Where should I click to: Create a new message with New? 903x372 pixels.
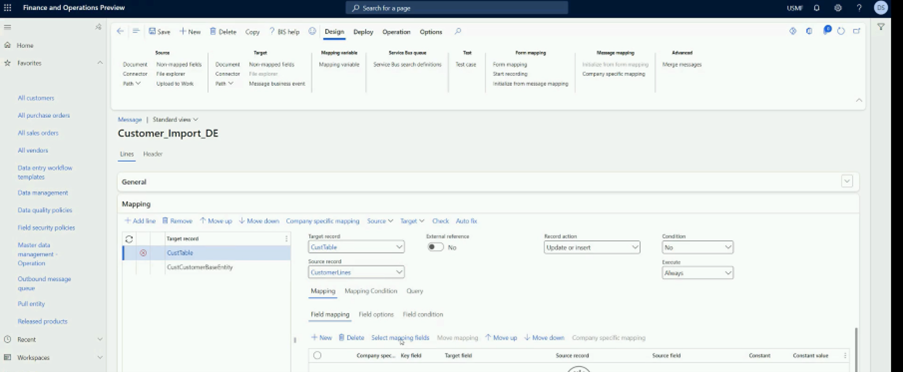tap(190, 32)
